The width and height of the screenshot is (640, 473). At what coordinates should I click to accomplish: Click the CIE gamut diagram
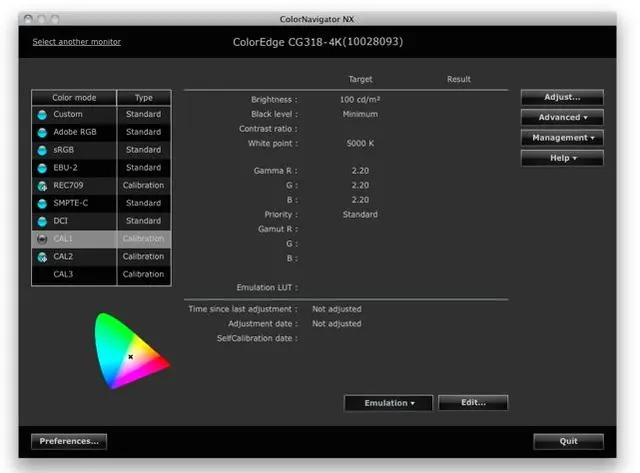(x=131, y=351)
